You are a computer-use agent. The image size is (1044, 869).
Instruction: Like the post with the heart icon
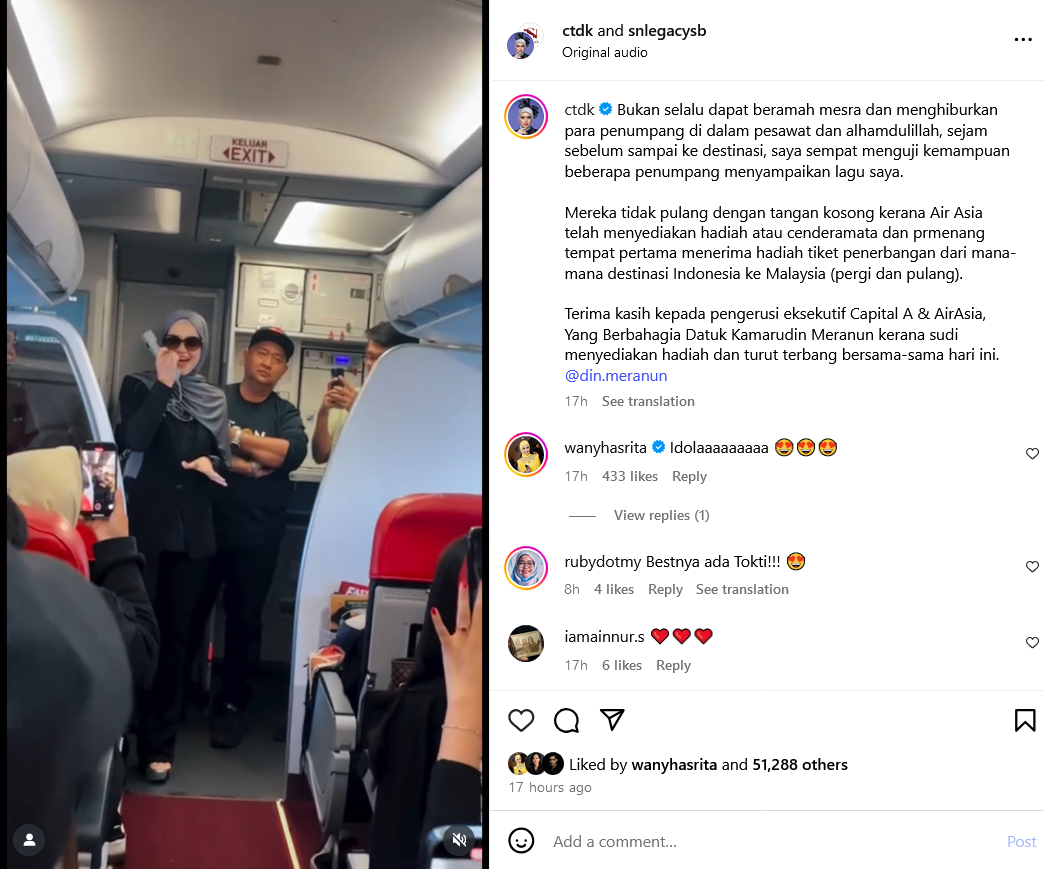pos(521,720)
